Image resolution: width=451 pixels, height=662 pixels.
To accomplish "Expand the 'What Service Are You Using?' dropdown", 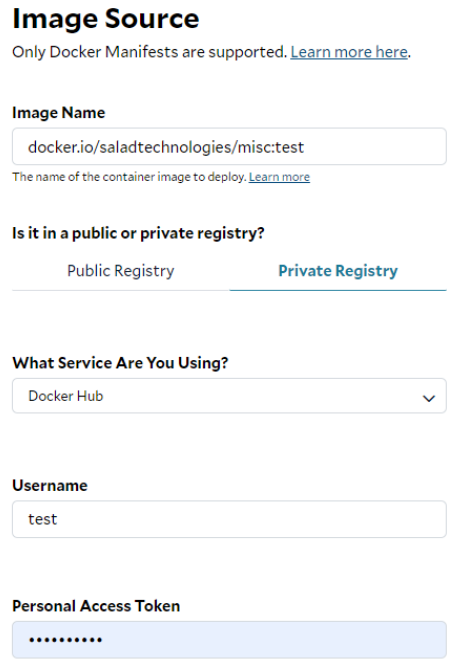I will [229, 396].
